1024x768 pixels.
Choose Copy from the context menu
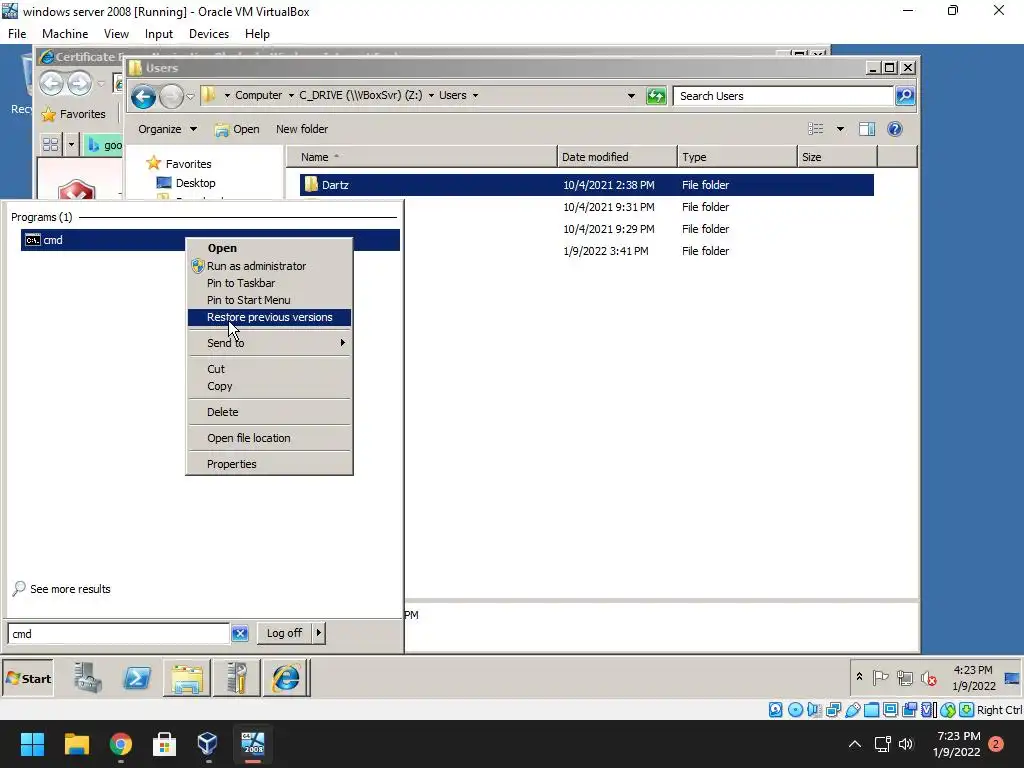click(270, 386)
